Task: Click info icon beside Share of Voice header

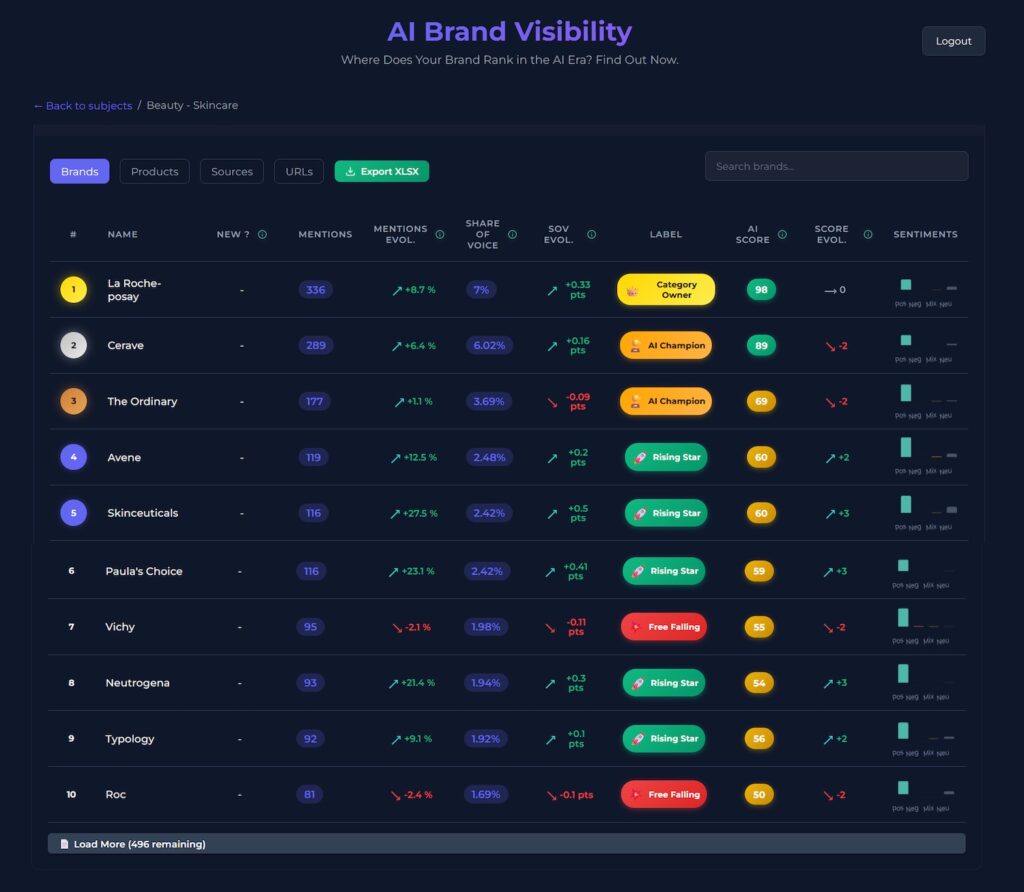Action: coord(512,235)
